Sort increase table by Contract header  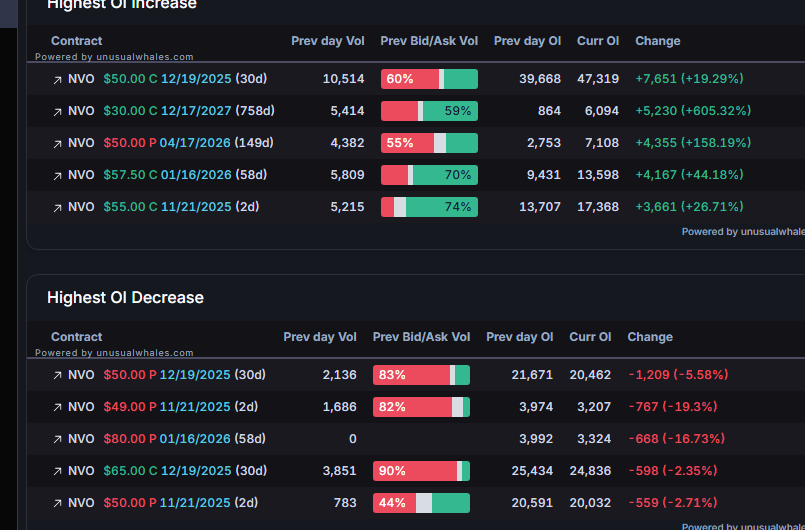tap(76, 41)
